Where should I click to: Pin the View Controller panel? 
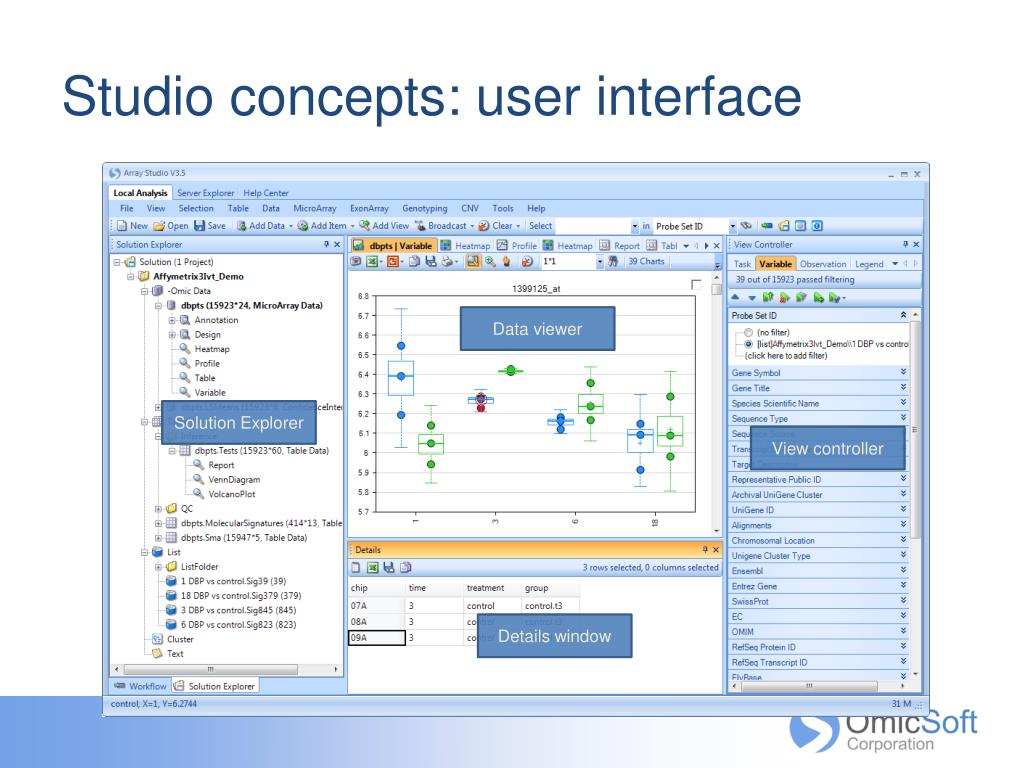point(905,244)
